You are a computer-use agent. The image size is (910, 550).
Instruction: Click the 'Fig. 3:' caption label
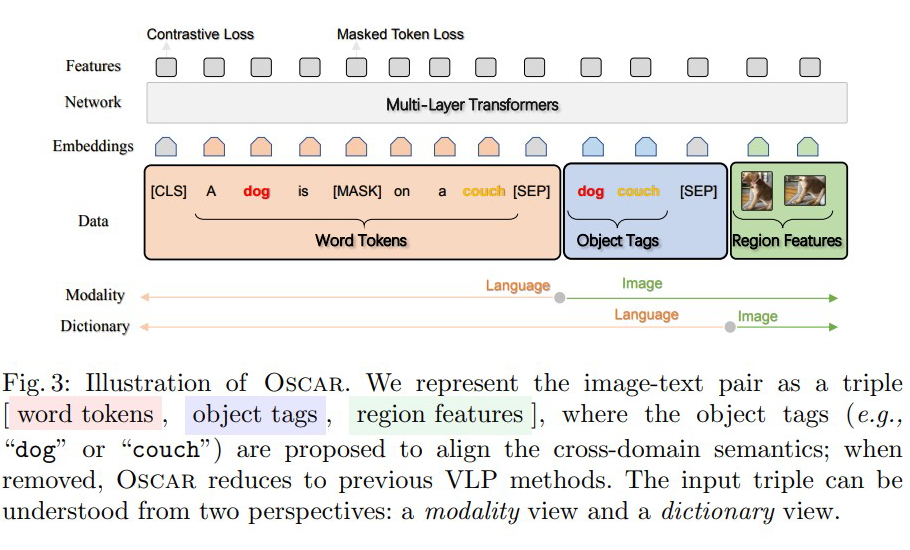[36, 383]
